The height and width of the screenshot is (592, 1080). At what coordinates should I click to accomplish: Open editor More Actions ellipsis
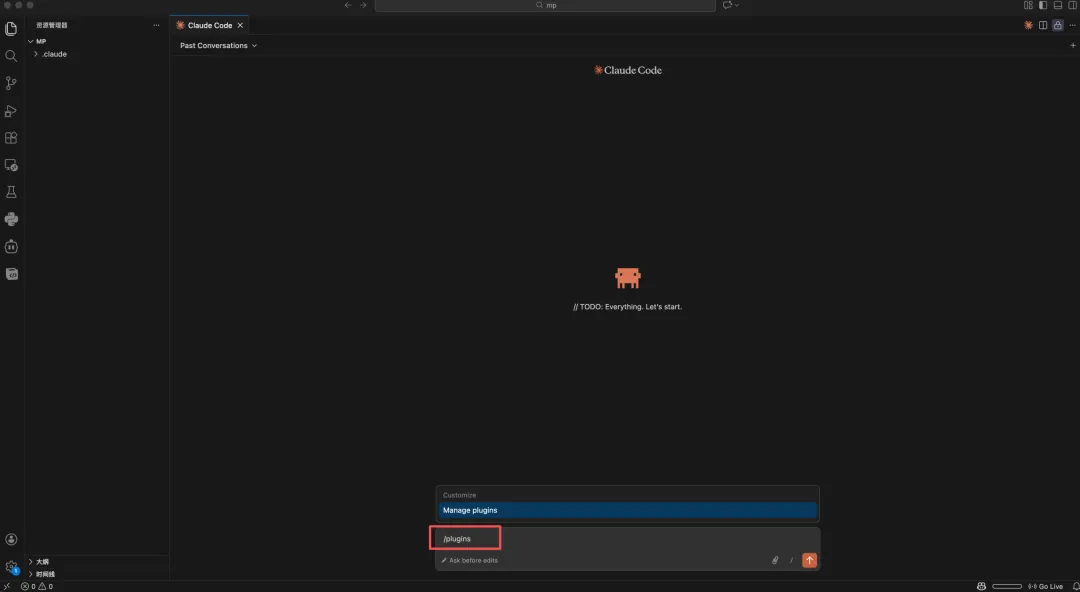pos(1072,25)
